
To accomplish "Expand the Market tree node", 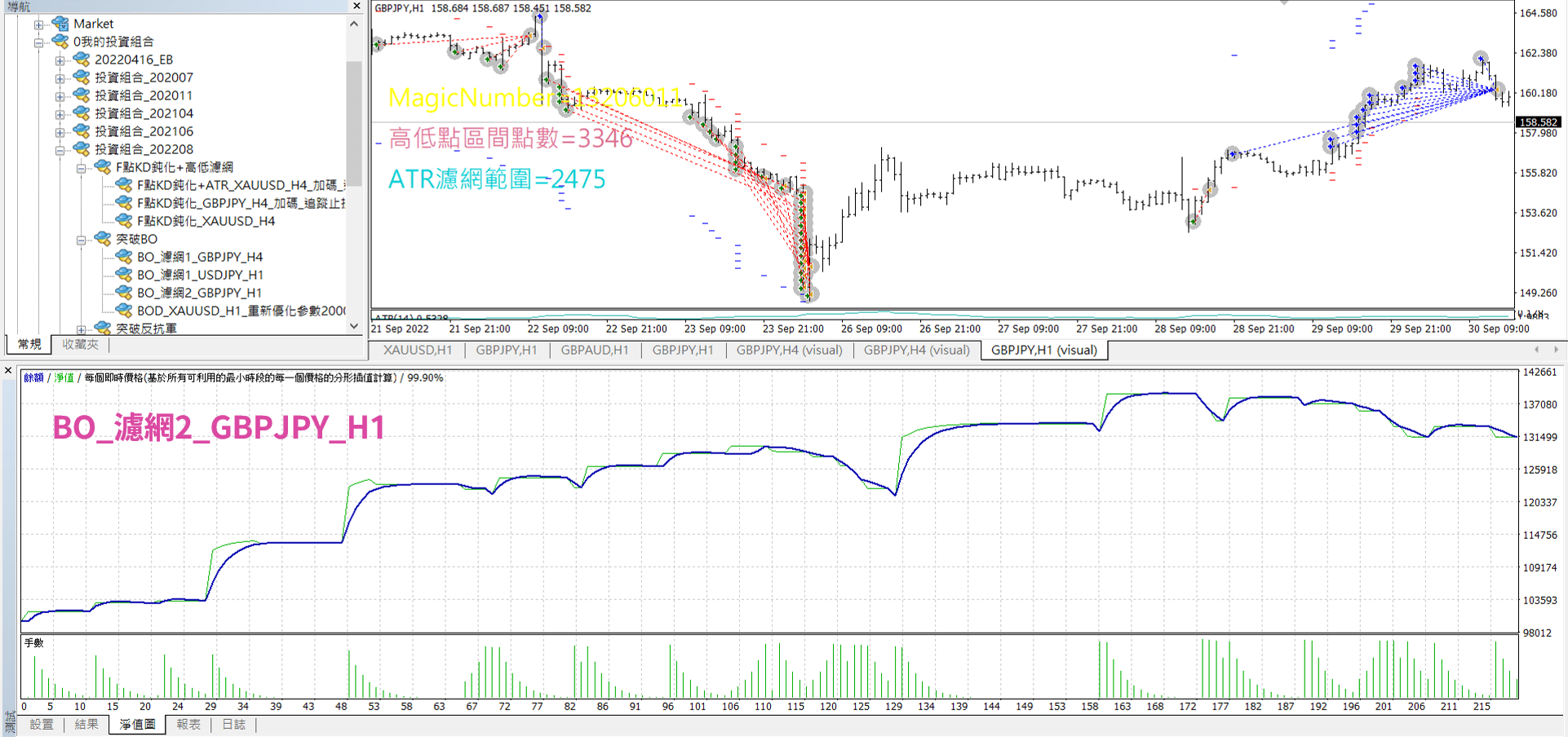I will 38,24.
